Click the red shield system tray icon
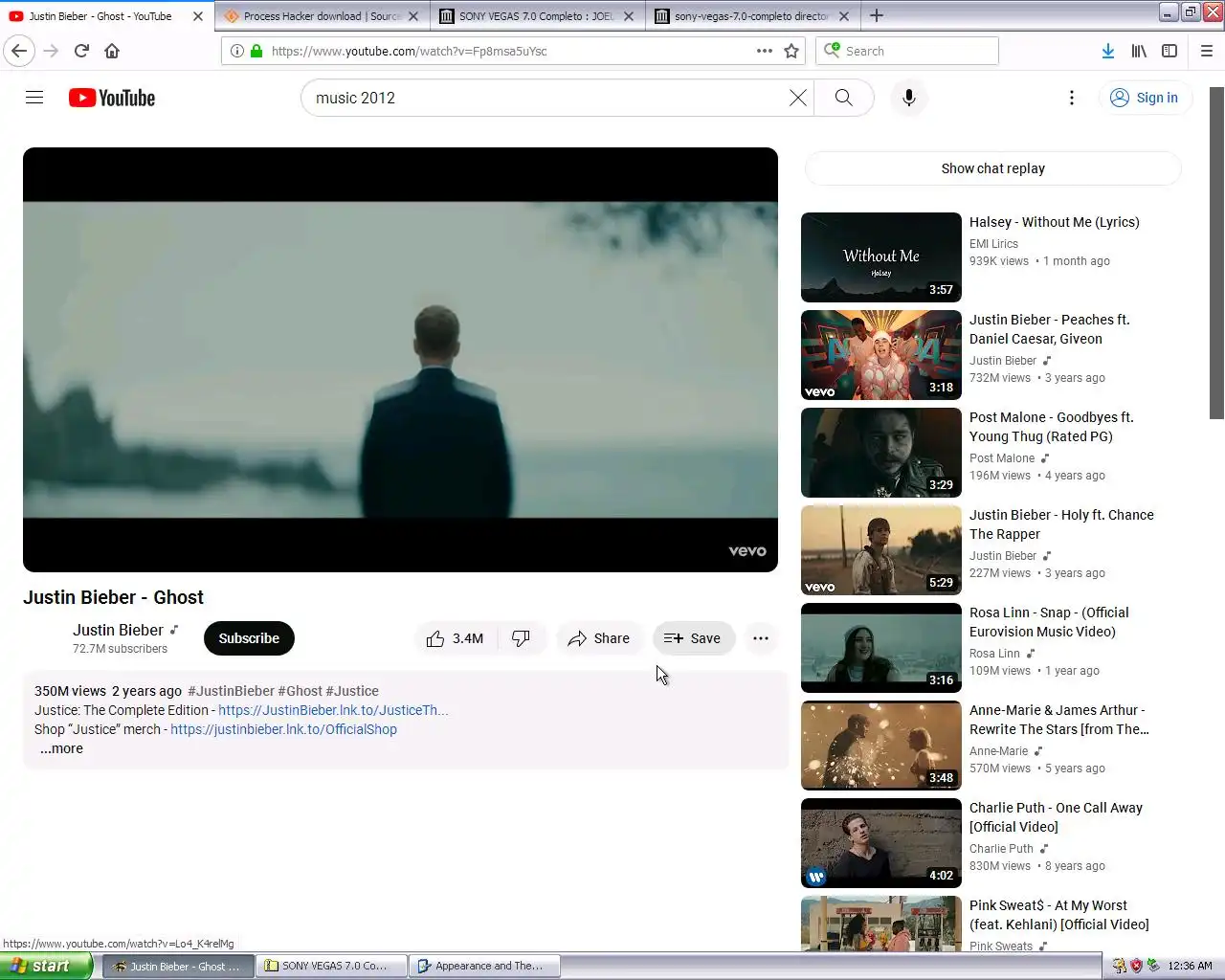The image size is (1225, 980). pos(1136,966)
